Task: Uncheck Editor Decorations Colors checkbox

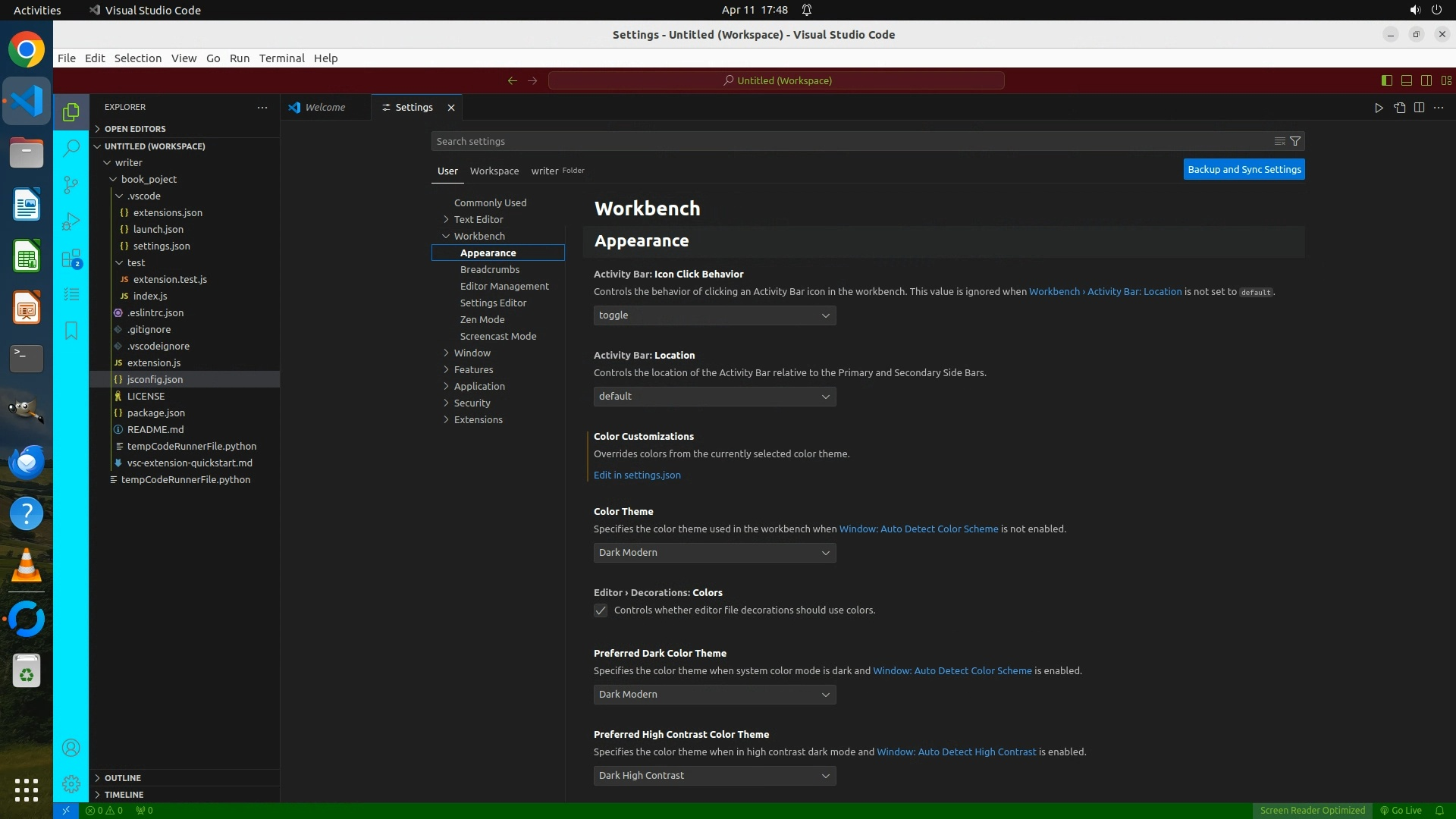Action: coord(601,610)
